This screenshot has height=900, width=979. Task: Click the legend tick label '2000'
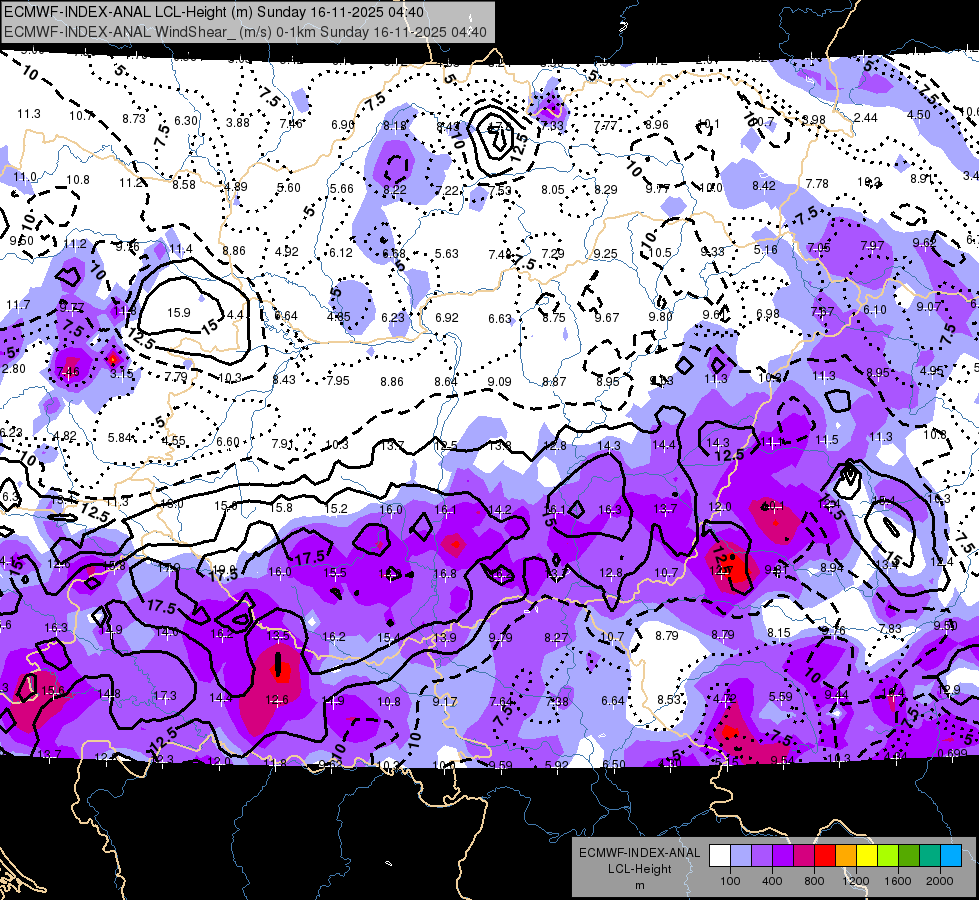pos(940,881)
